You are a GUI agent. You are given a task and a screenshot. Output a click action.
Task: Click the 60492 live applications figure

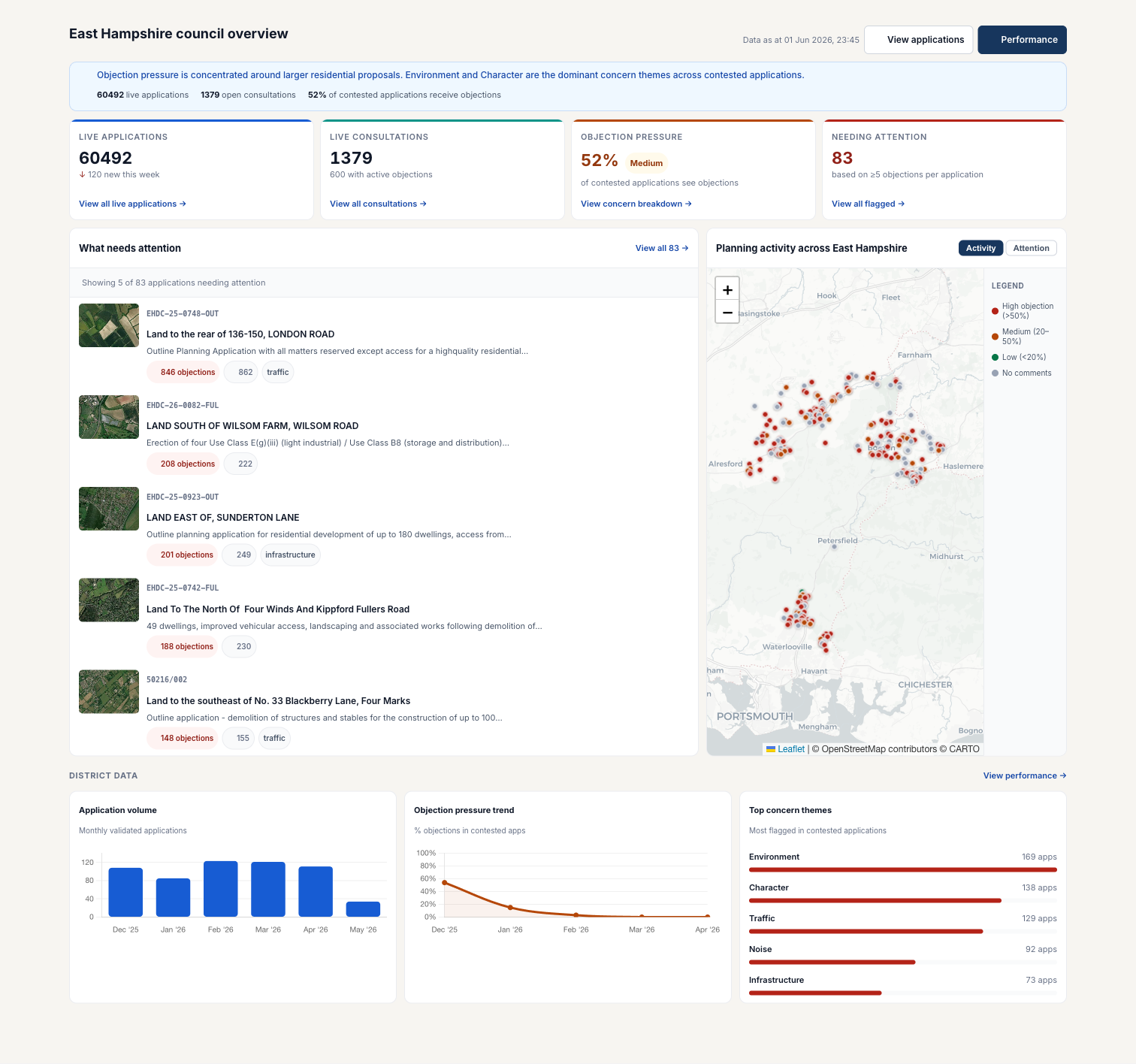click(105, 158)
